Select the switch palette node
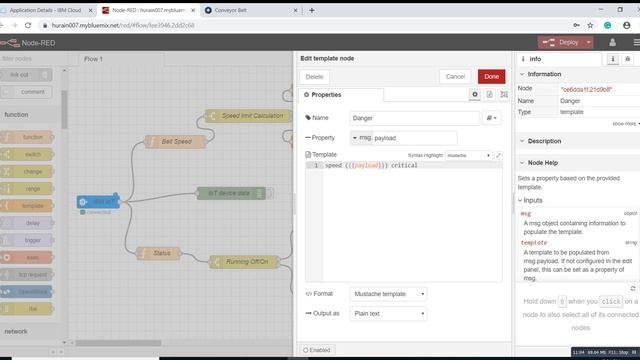The width and height of the screenshot is (640, 360). [x=27, y=154]
